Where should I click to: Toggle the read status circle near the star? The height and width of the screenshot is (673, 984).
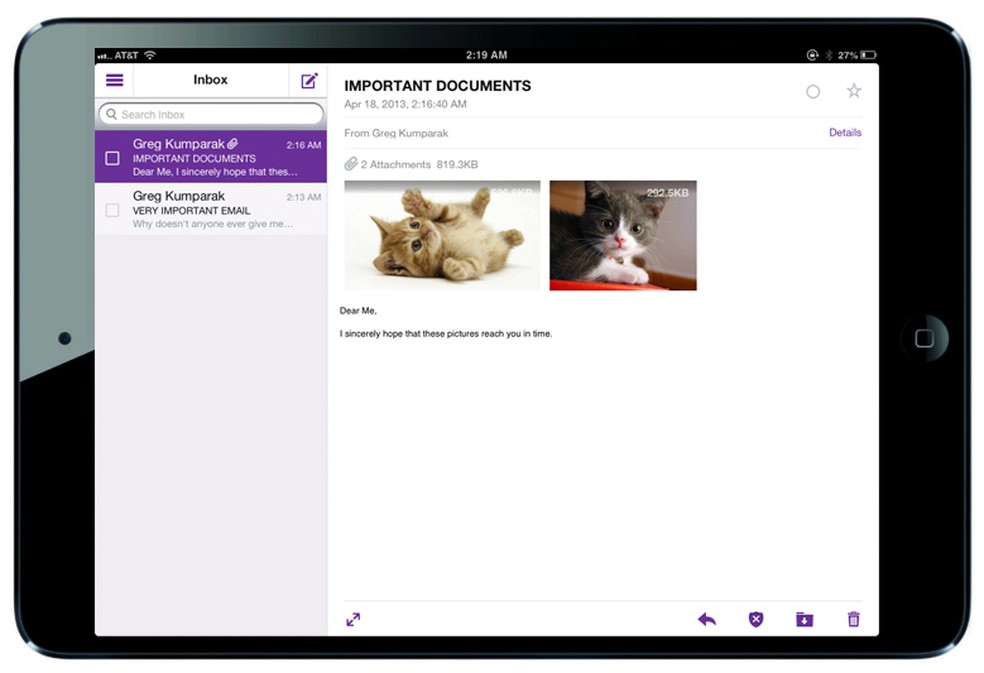[x=812, y=91]
